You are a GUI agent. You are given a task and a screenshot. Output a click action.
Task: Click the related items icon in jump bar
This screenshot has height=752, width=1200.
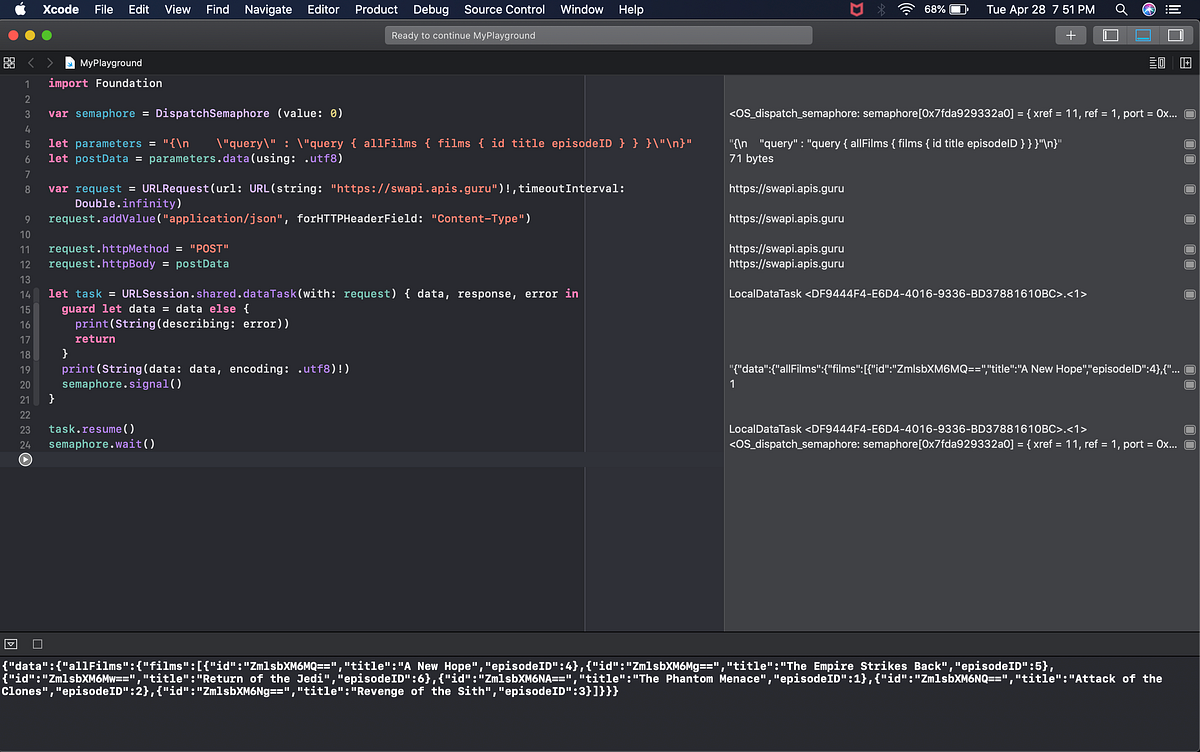pos(9,62)
